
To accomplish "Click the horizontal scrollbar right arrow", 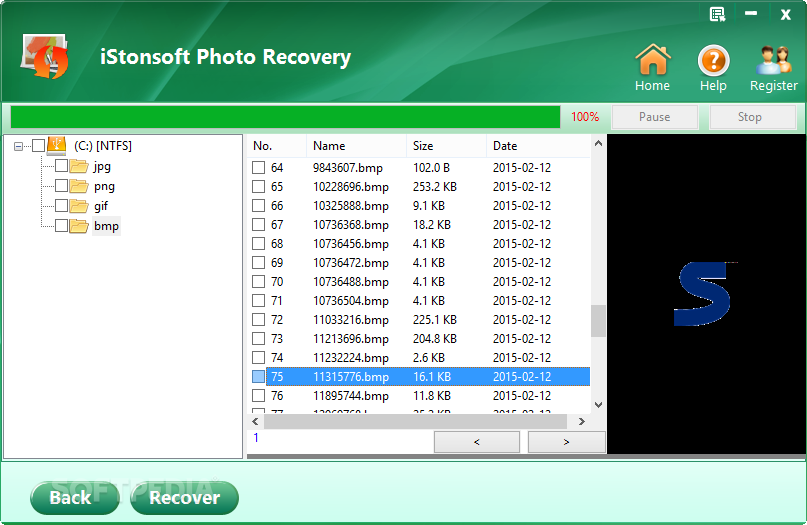I will pos(582,422).
